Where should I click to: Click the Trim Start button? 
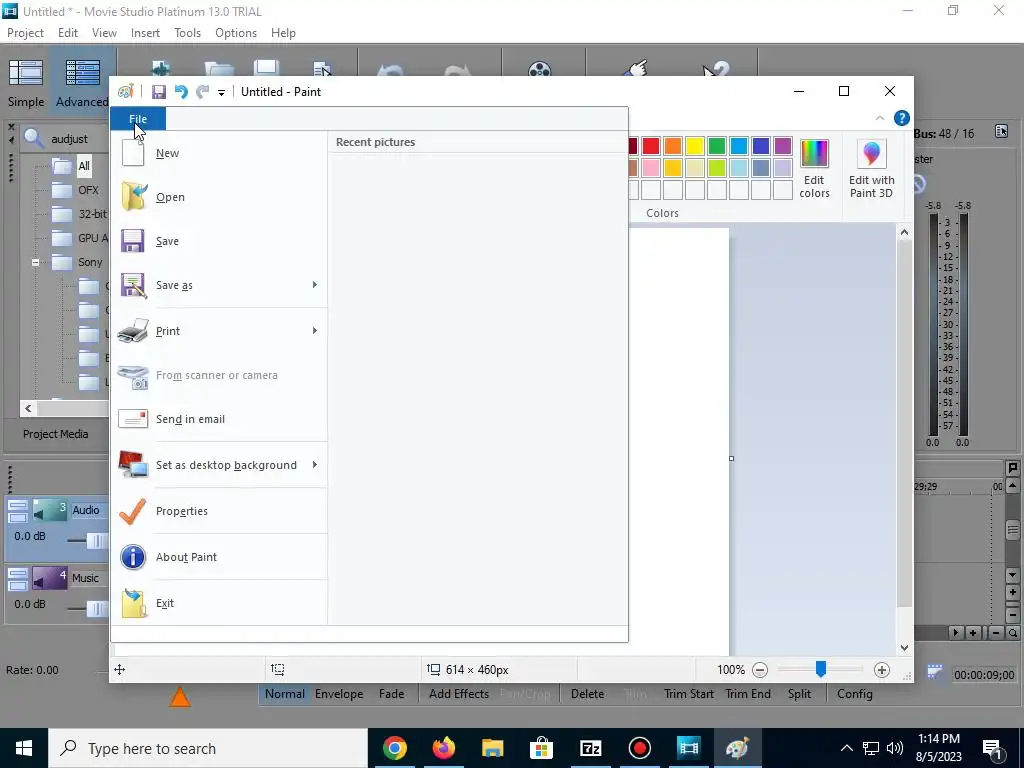click(x=688, y=694)
